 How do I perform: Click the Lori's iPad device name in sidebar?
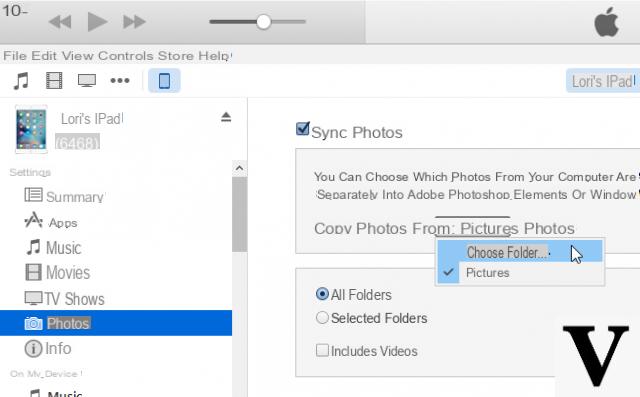click(x=92, y=119)
